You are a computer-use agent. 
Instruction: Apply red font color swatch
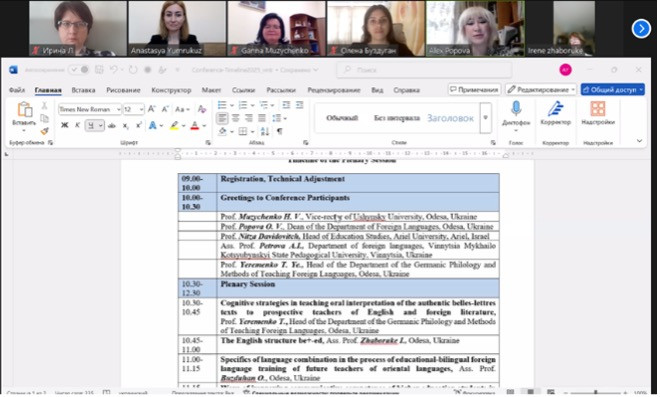pyautogui.click(x=194, y=125)
